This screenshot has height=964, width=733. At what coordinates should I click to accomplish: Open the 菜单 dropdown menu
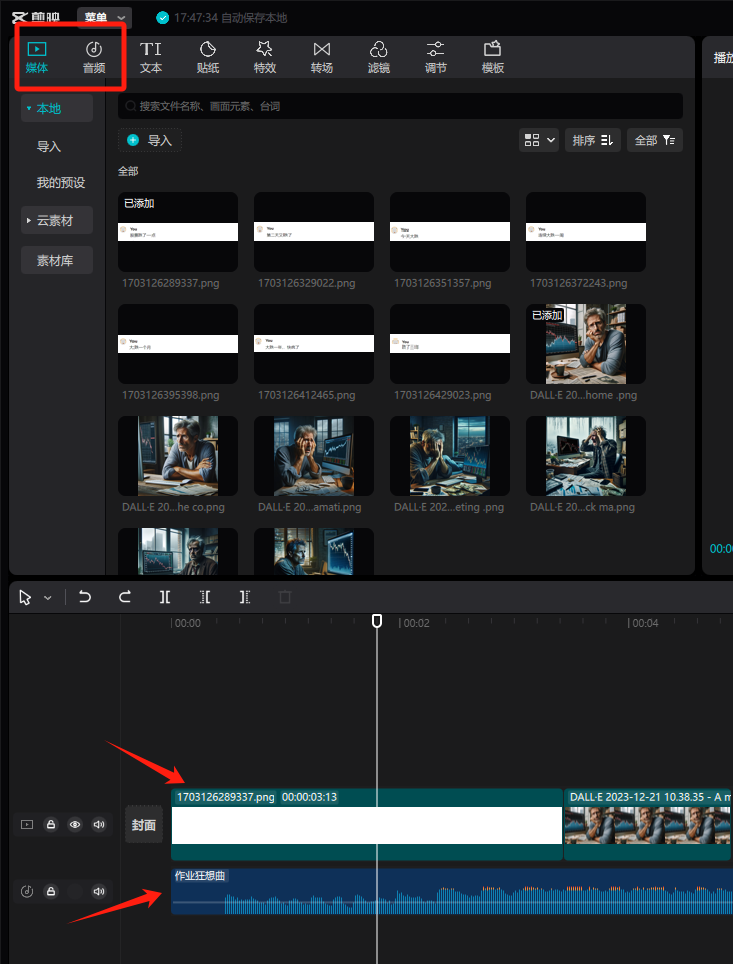[x=104, y=17]
